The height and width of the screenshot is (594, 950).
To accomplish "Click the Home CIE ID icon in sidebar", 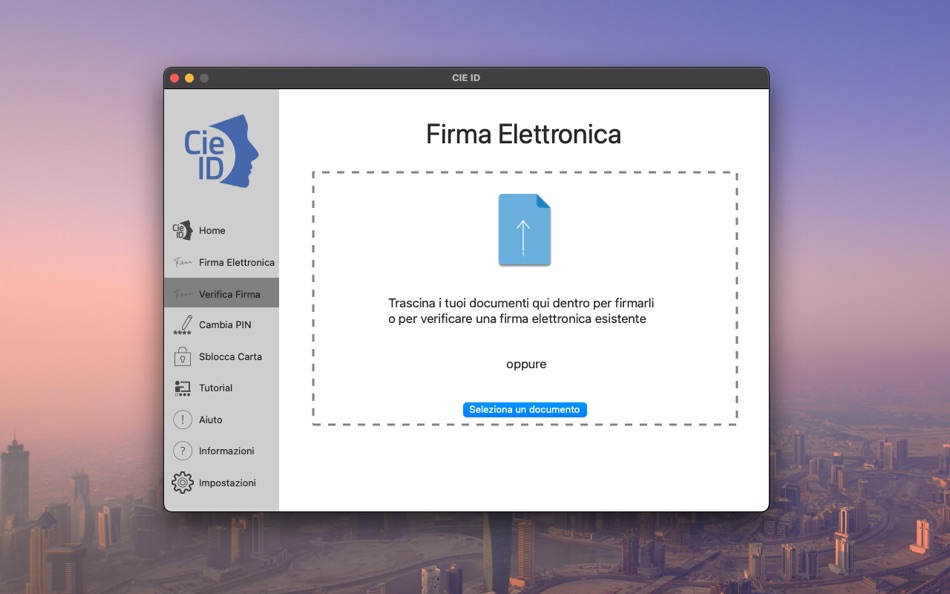I will coord(182,230).
